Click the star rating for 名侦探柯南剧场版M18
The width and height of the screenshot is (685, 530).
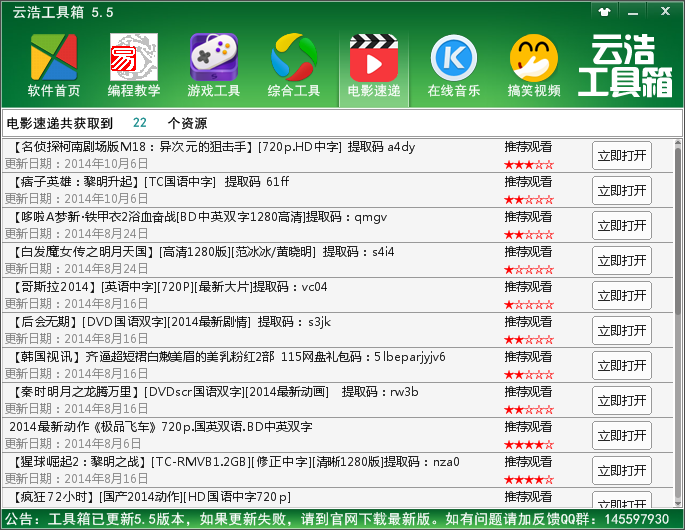(529, 165)
